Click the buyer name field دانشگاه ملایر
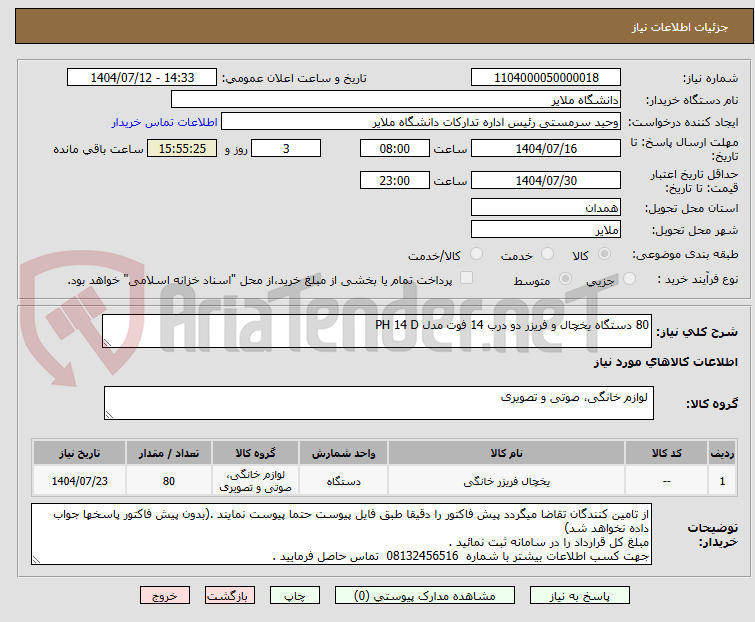This screenshot has width=755, height=622. 396,100
